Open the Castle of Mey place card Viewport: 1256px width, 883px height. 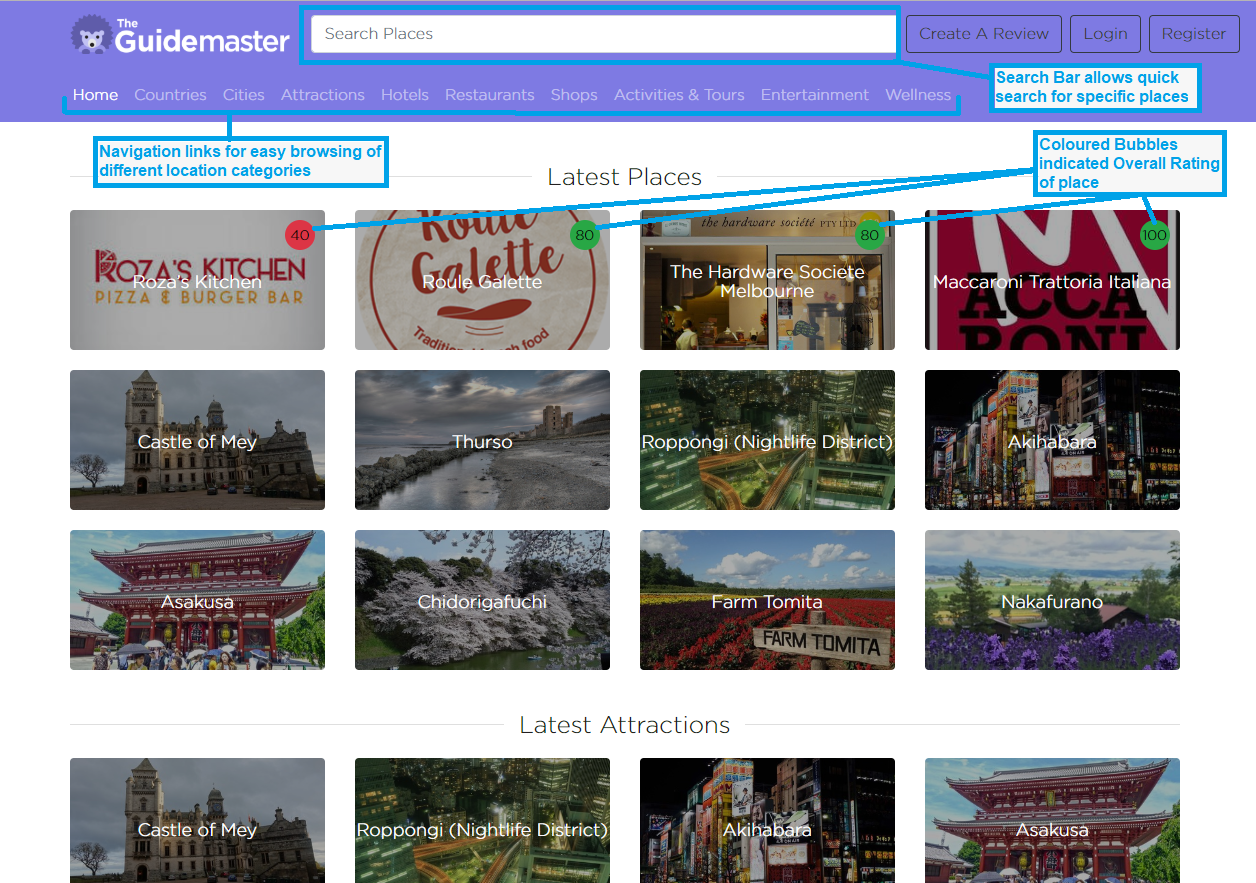(197, 440)
